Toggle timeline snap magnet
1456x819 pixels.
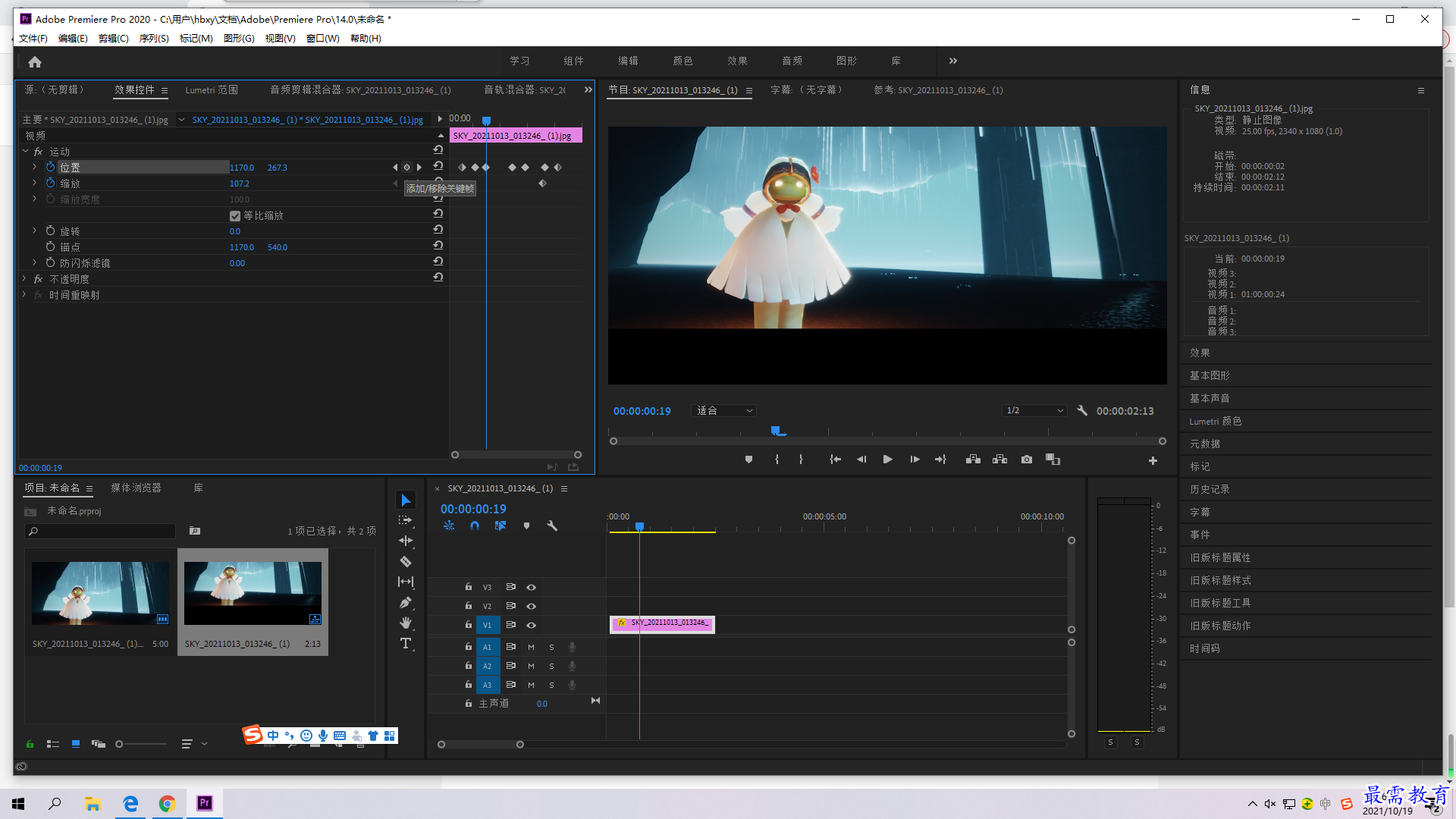(475, 526)
